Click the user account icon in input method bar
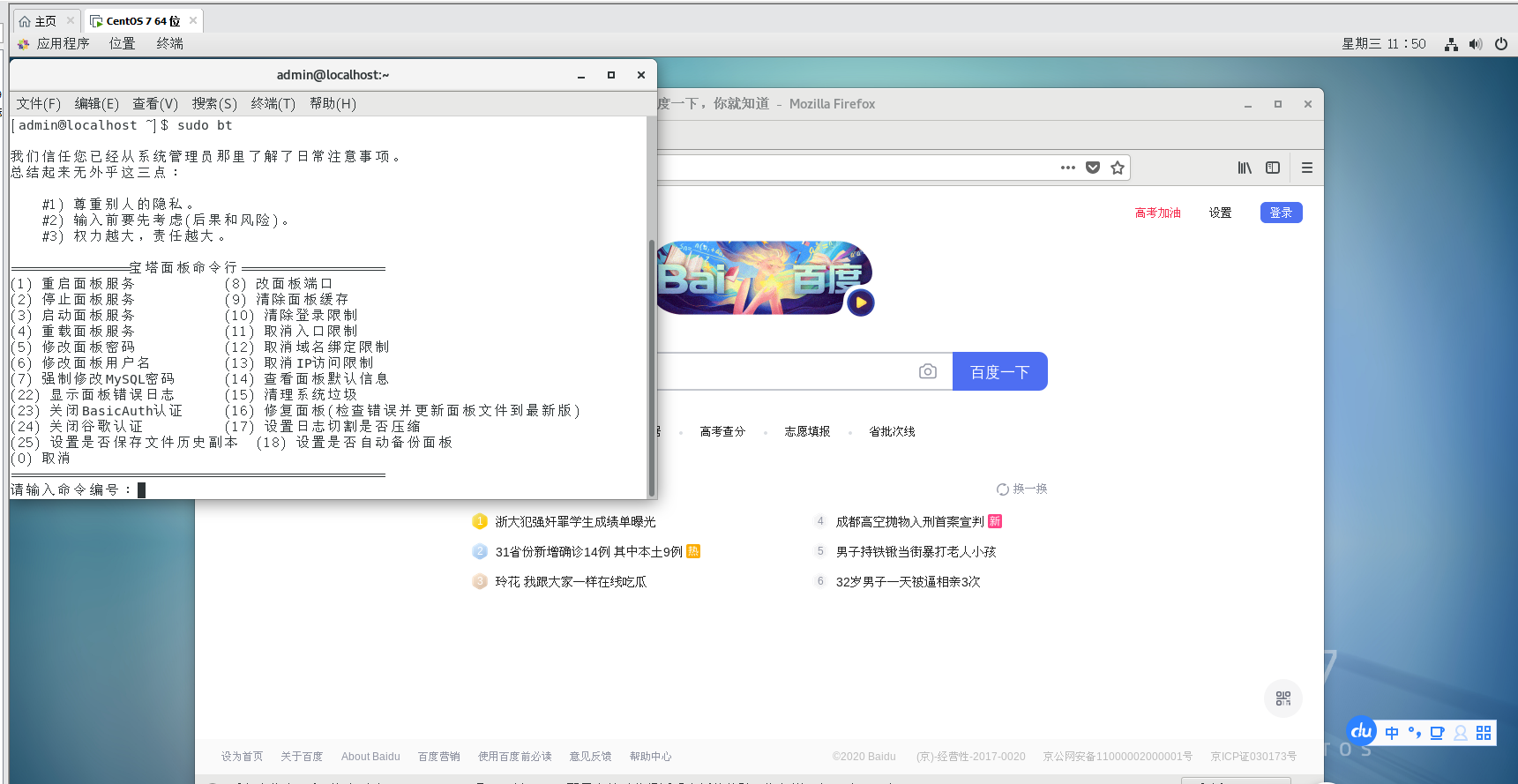 [x=1461, y=733]
